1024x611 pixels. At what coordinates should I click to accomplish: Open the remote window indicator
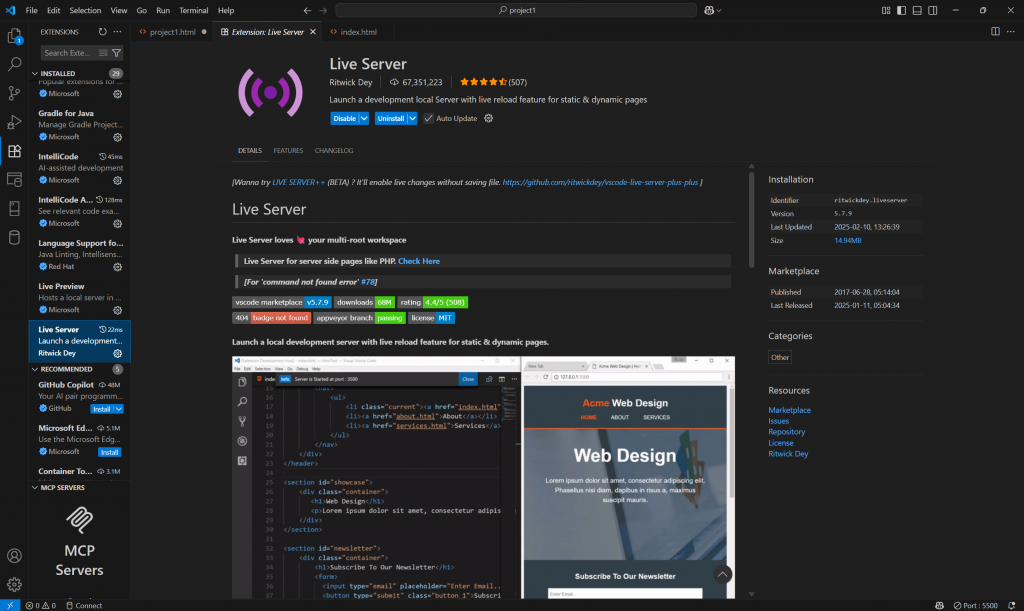(x=10, y=605)
